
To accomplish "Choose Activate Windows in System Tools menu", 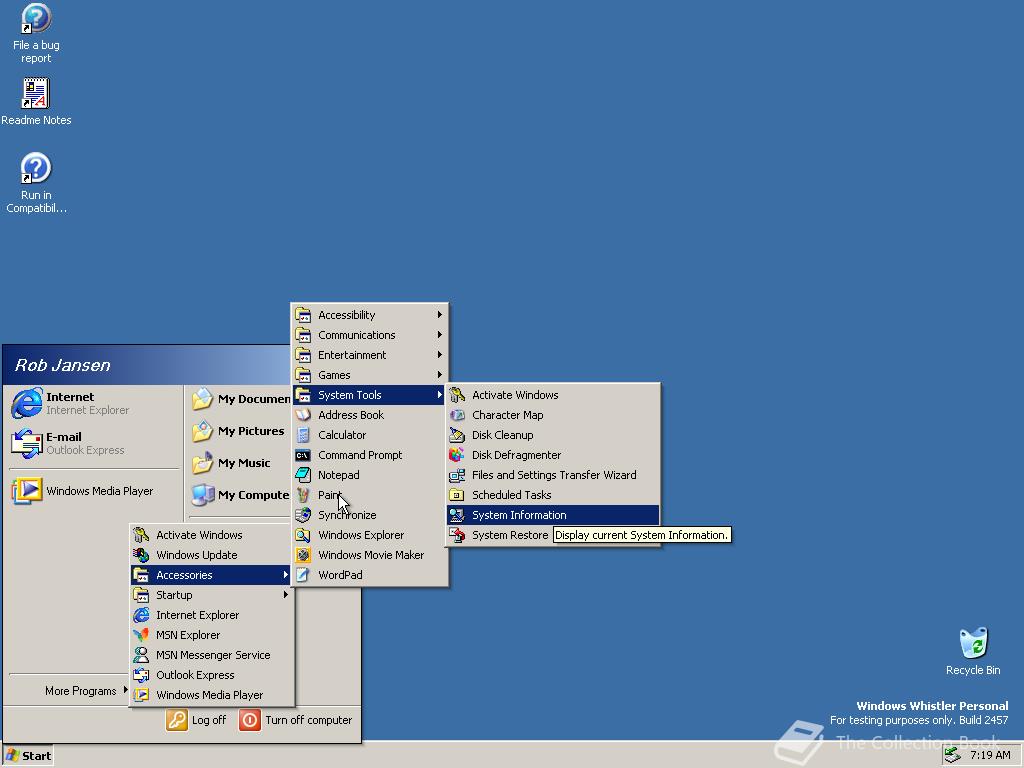I will coord(552,394).
